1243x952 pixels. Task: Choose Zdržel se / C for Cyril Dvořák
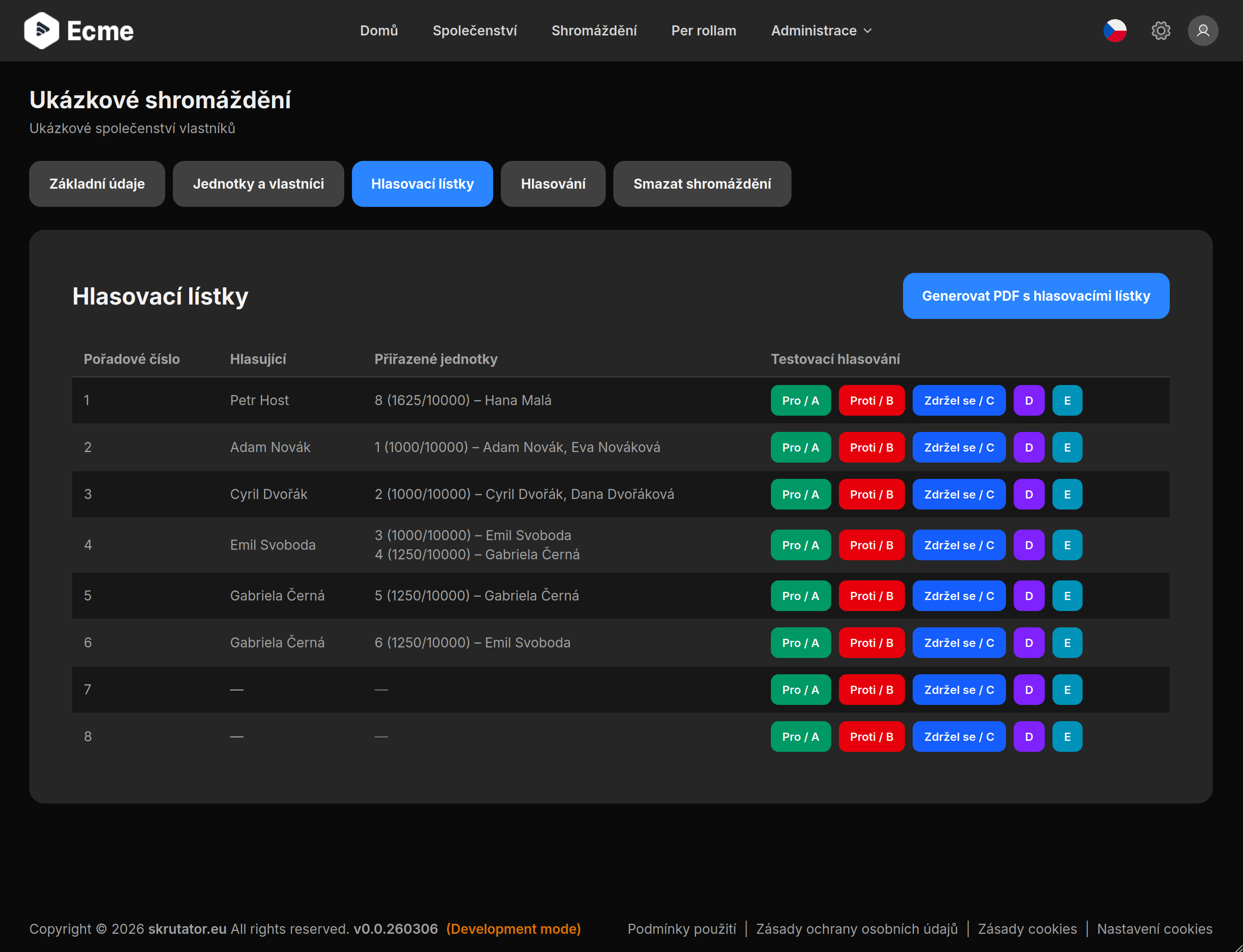click(x=959, y=495)
